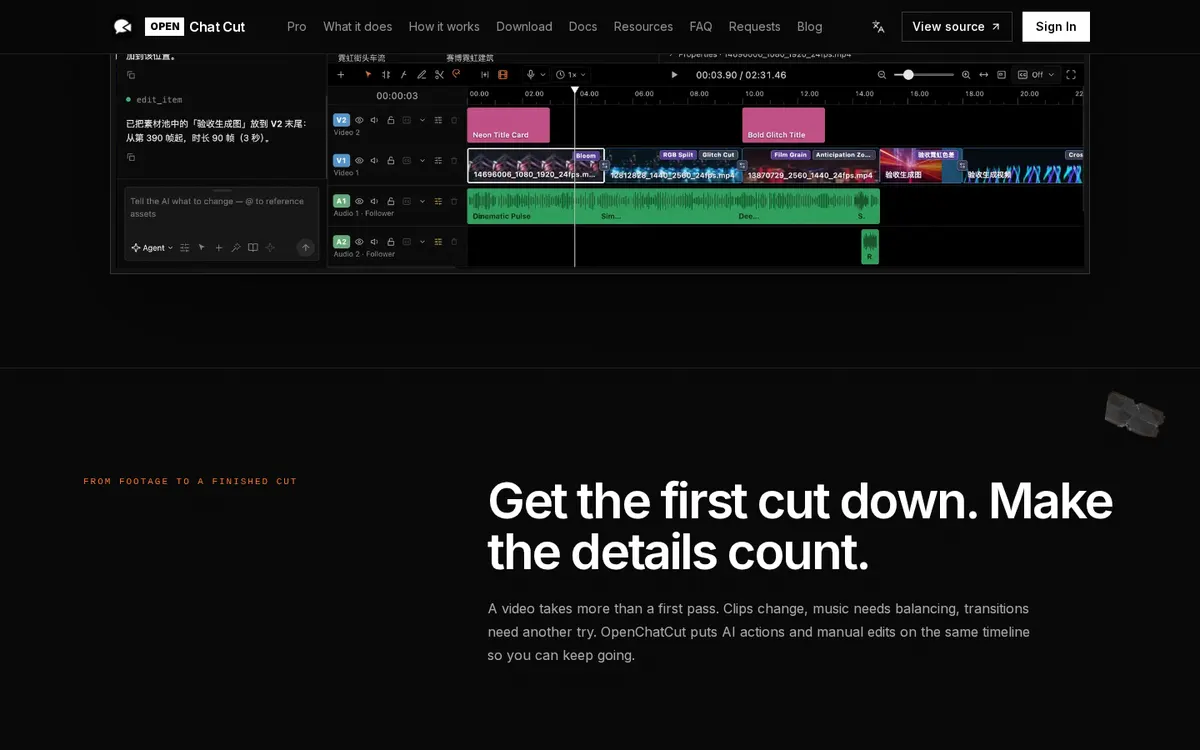Image resolution: width=1200 pixels, height=750 pixels.
Task: Click the RGB Split effect badge
Action: [x=678, y=155]
